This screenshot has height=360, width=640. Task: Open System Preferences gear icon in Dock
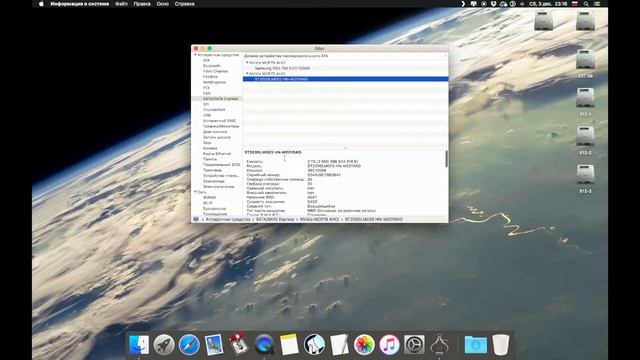[x=414, y=345]
